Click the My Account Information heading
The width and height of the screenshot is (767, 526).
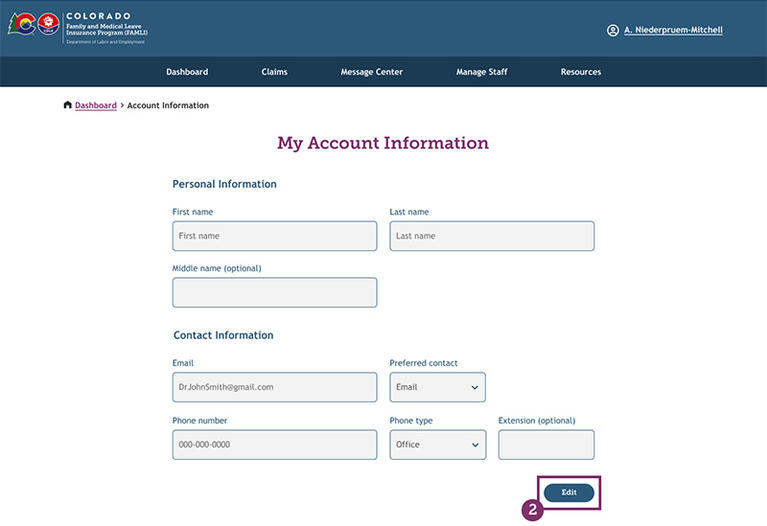point(383,143)
